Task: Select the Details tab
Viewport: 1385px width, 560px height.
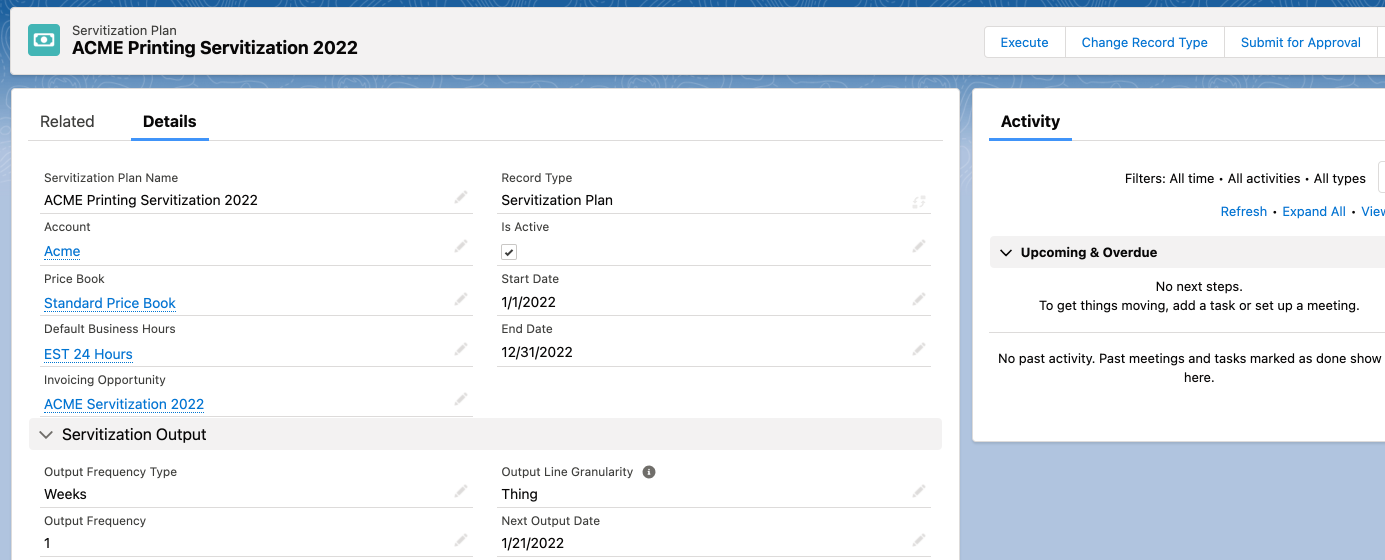Action: [x=170, y=121]
